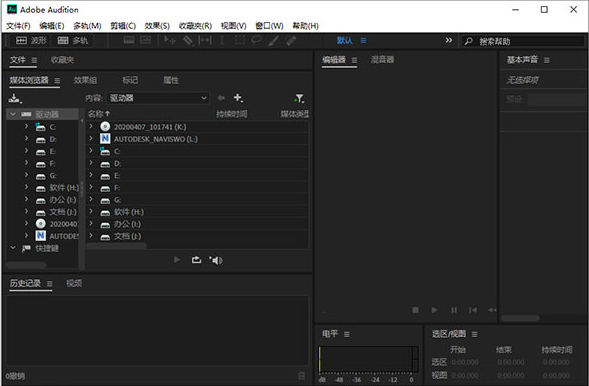The height and width of the screenshot is (386, 589).
Task: Expand C: drive in left tree
Action: [26, 127]
